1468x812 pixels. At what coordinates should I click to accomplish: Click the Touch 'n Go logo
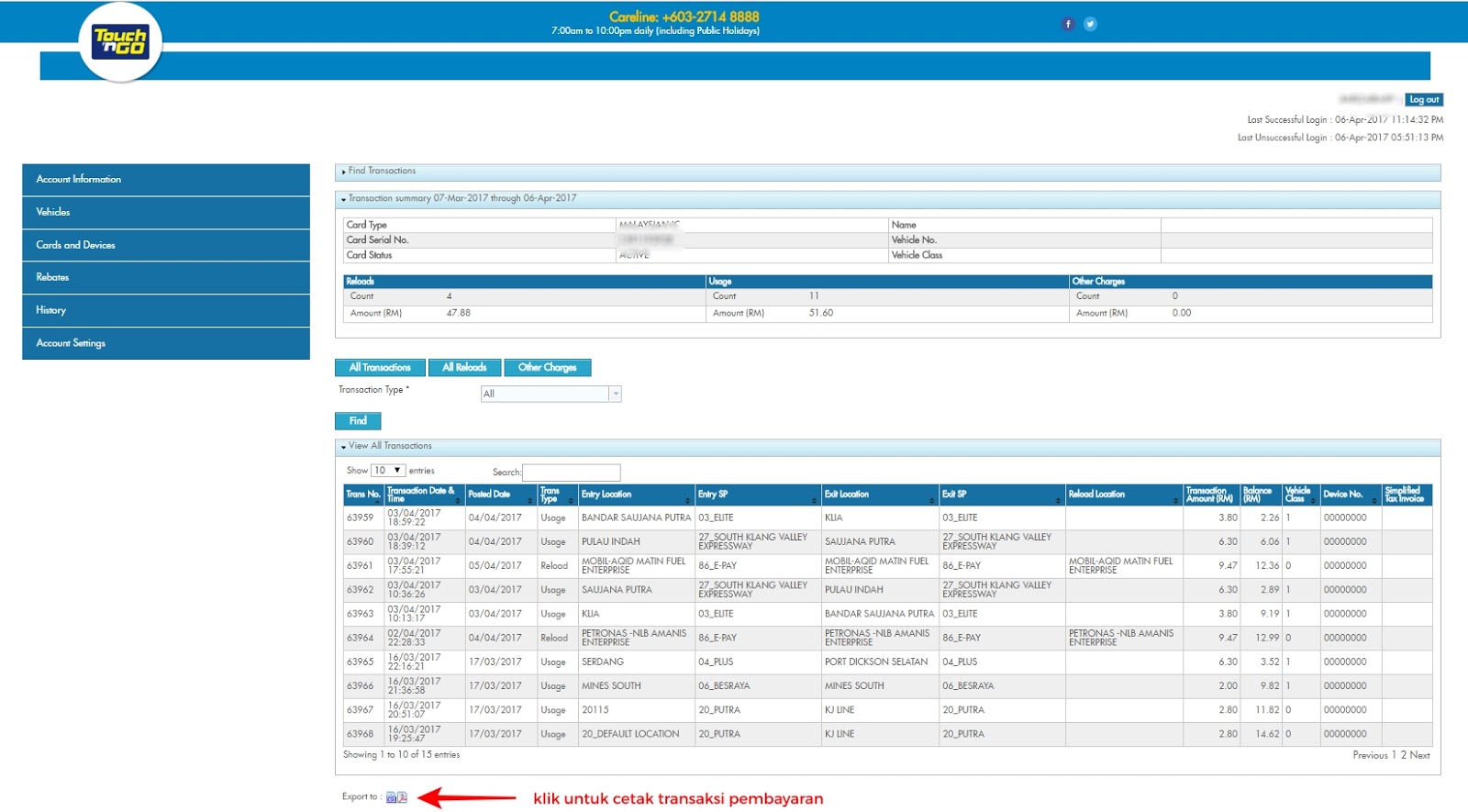(x=120, y=42)
